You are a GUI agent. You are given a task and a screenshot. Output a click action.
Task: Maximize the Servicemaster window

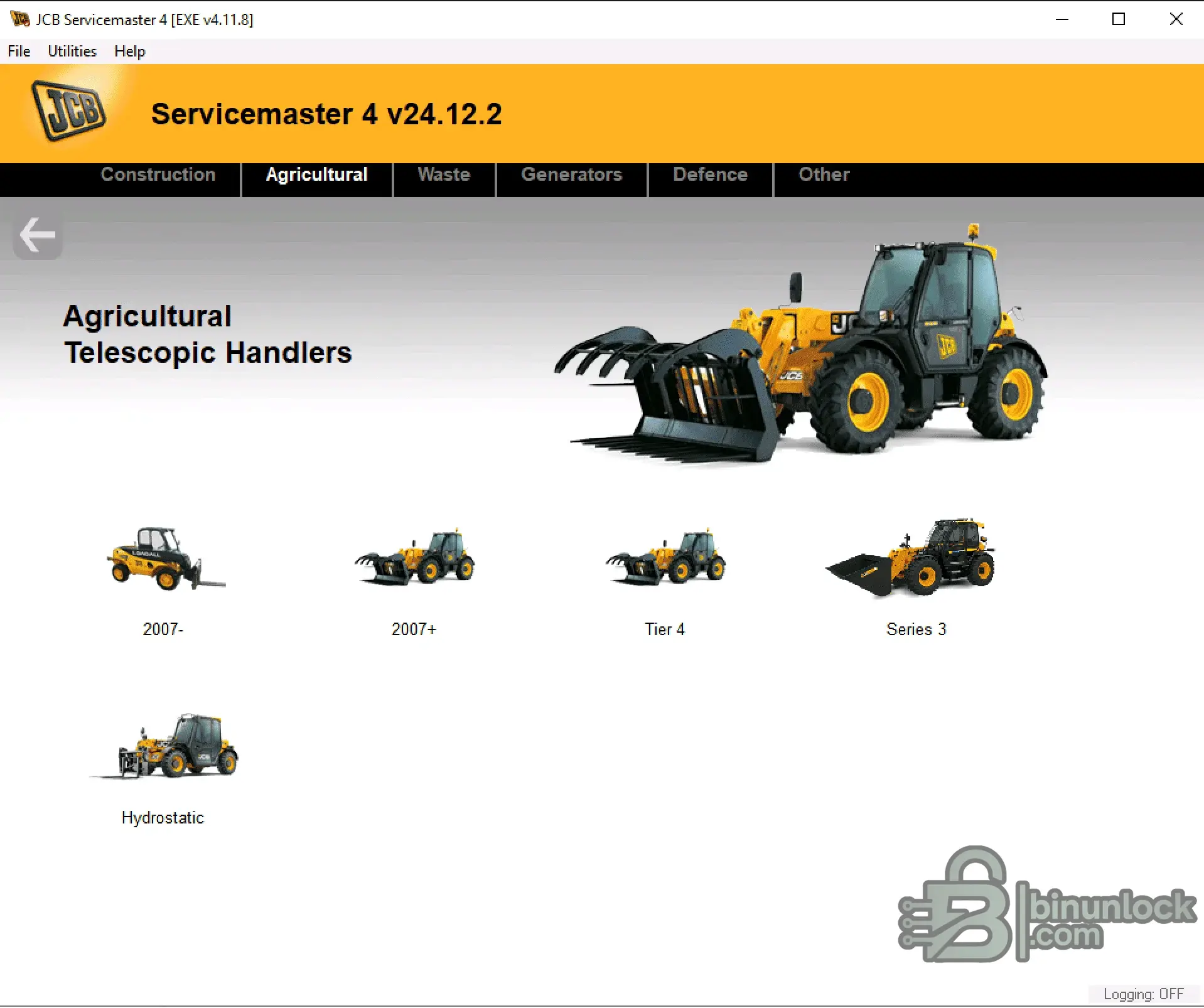point(1119,19)
